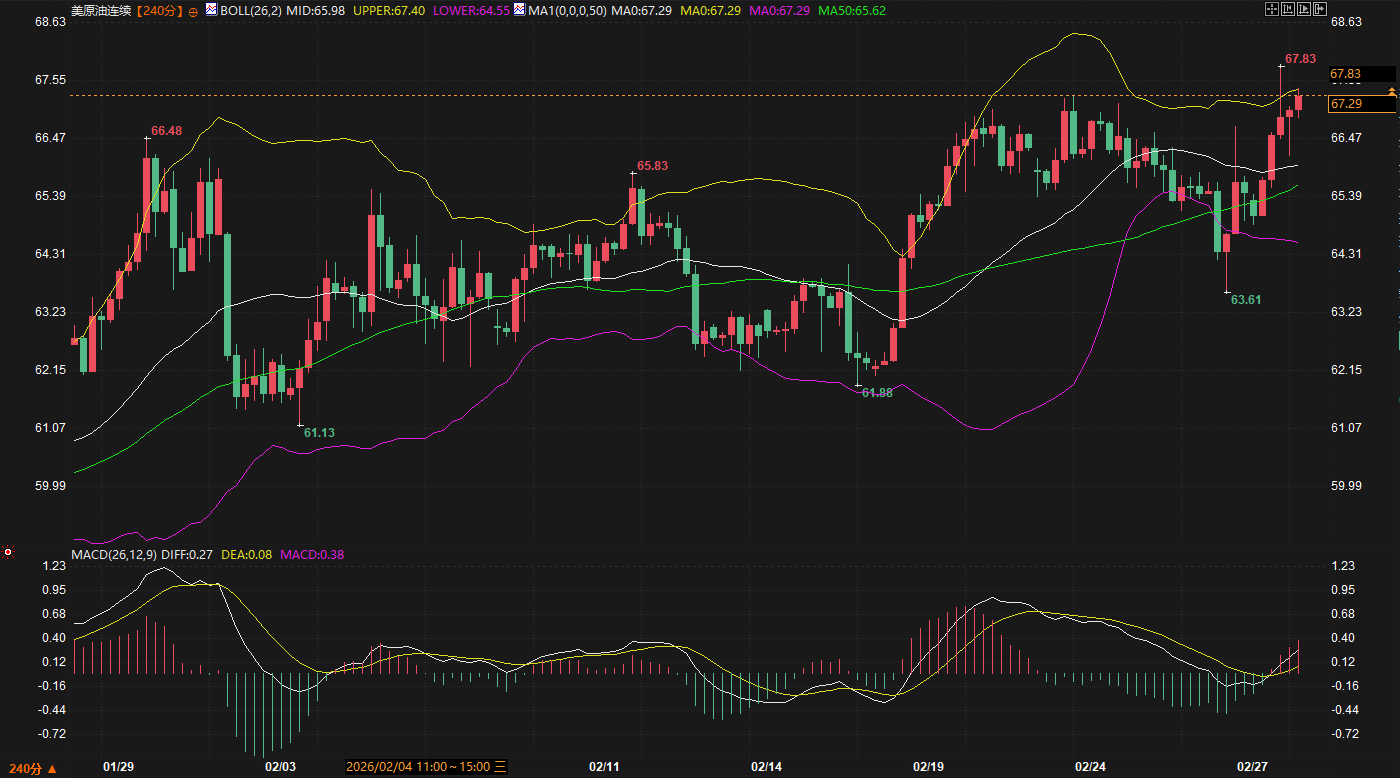1400x778 pixels.
Task: Click the【240分】timeframe label in the title
Action: click(160, 11)
